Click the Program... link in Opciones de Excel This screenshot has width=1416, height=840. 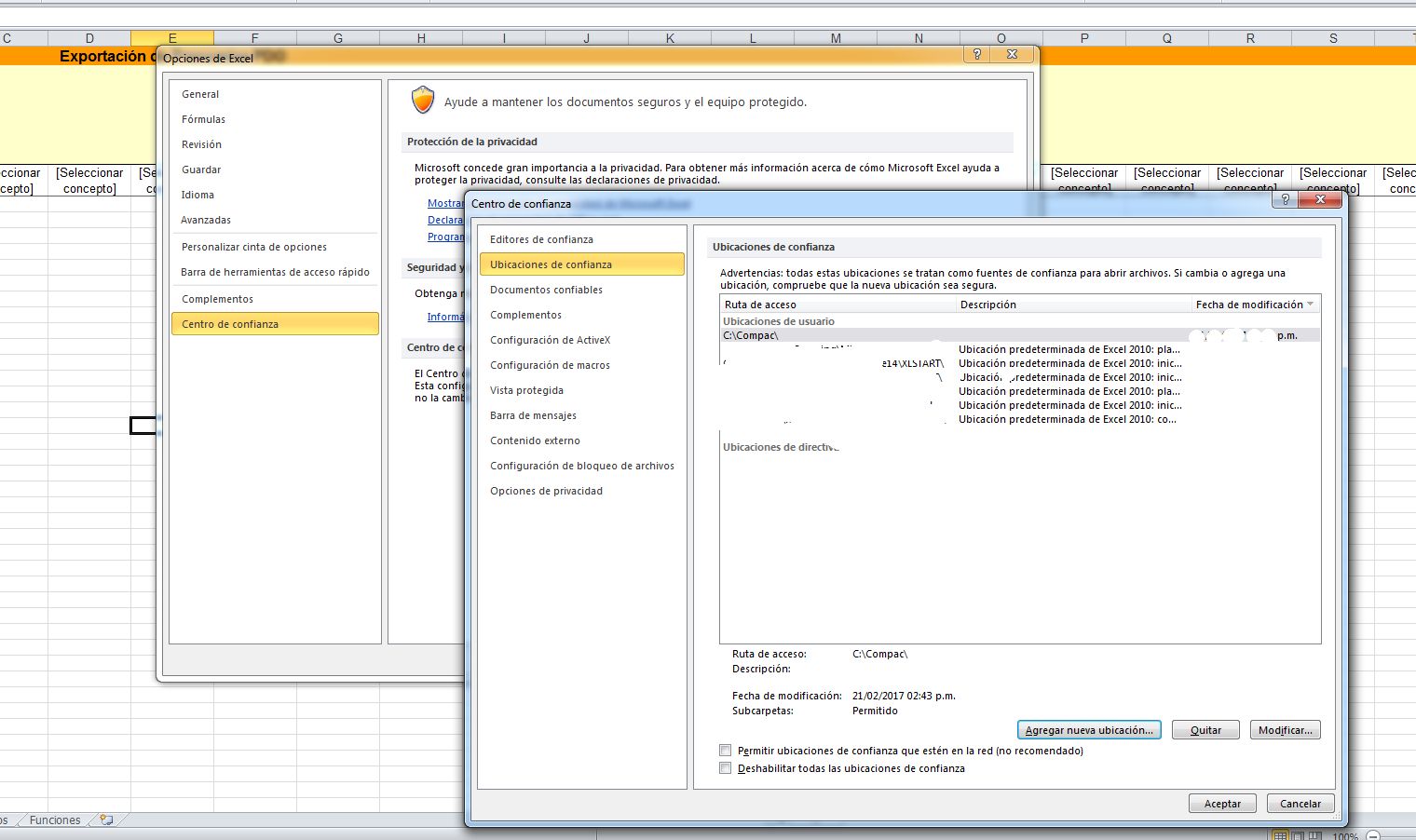(445, 237)
